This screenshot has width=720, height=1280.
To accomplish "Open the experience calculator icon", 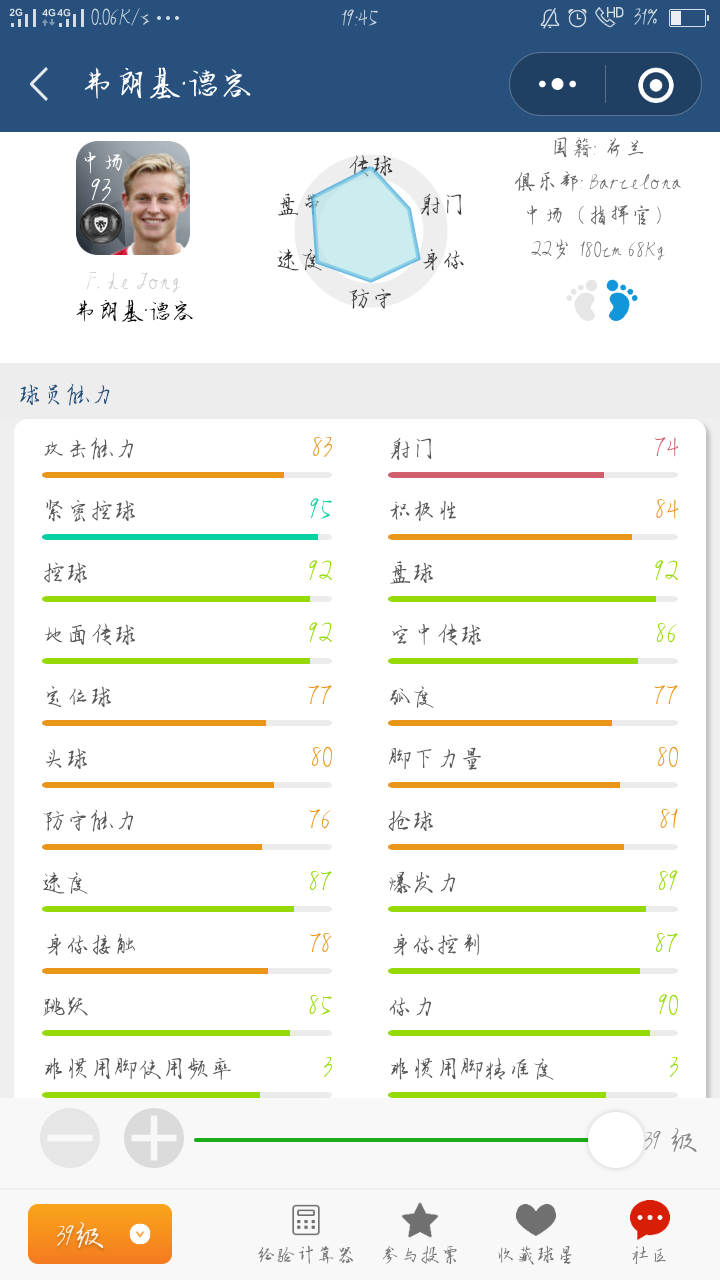I will tap(306, 1220).
